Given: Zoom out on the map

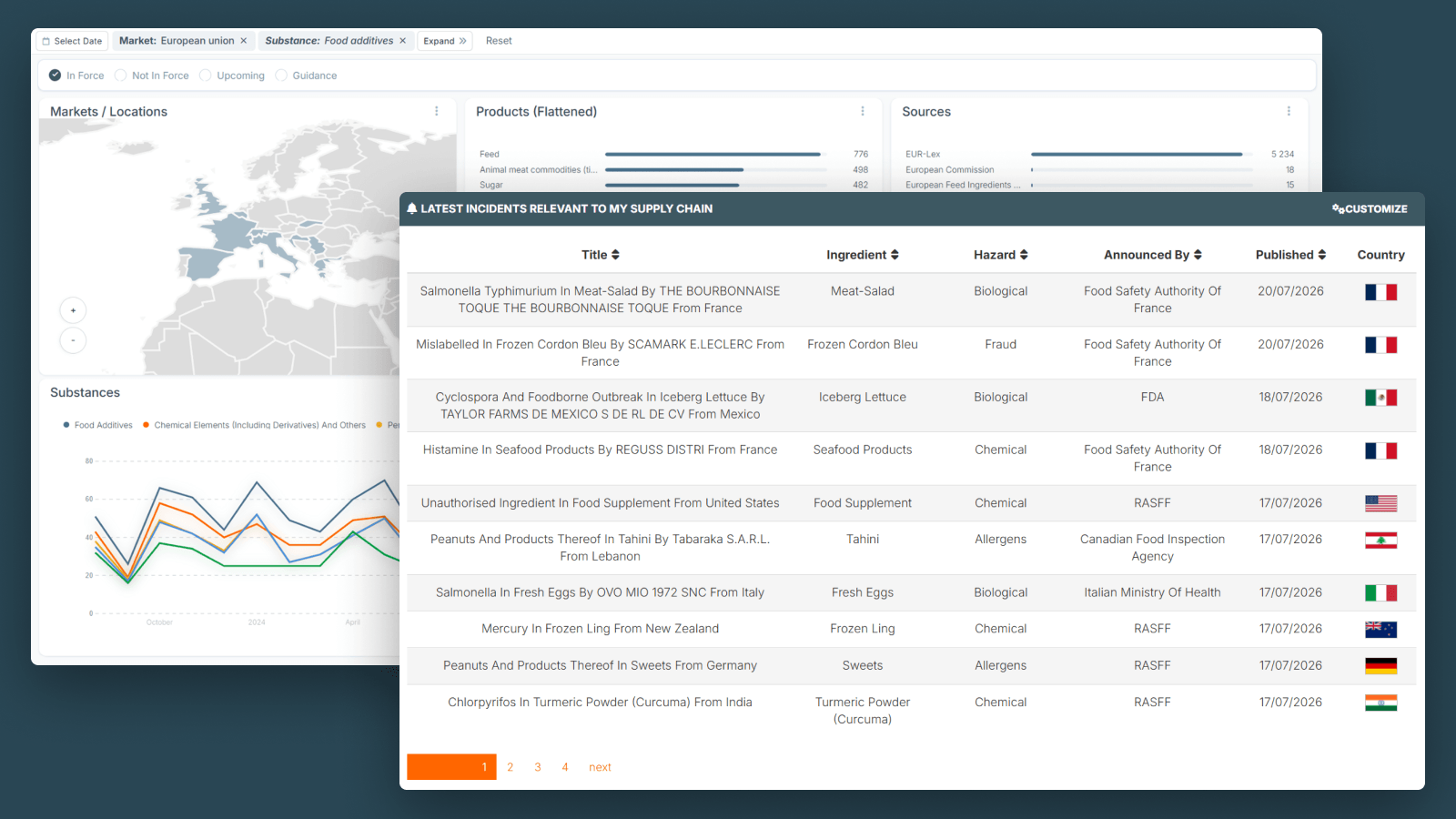Looking at the screenshot, I should (x=73, y=340).
